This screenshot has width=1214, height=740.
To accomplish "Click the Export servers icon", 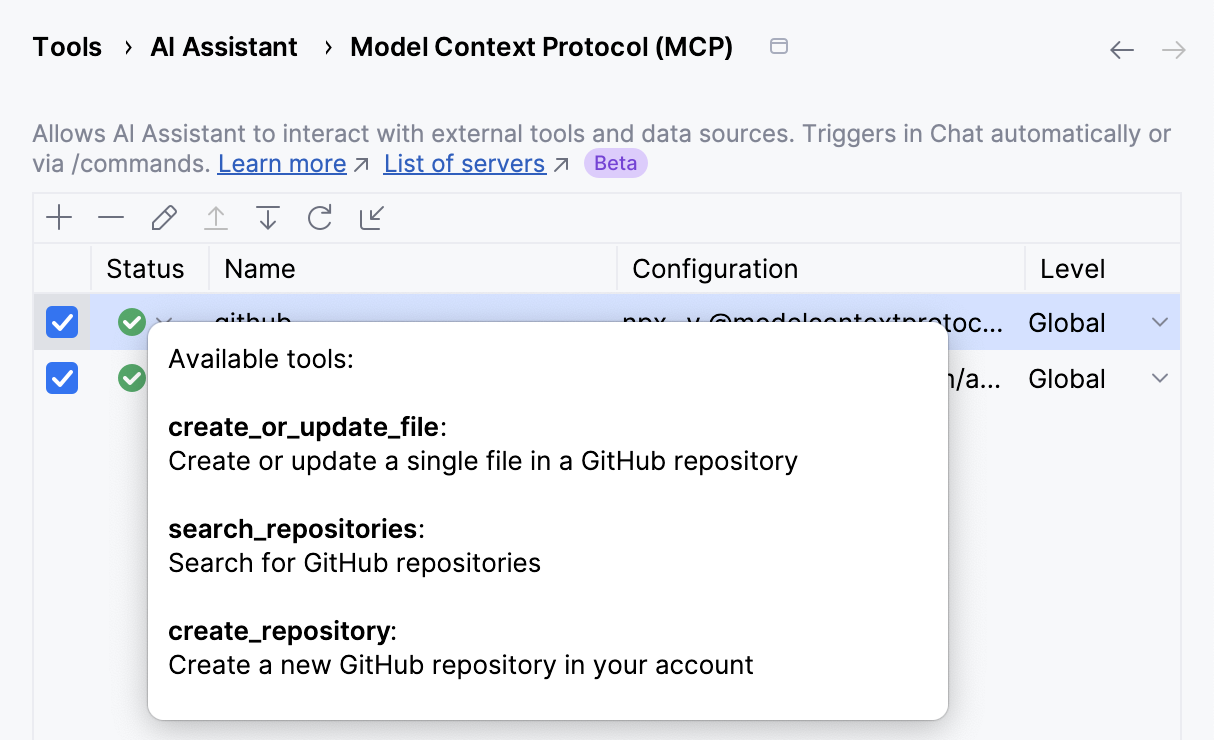I will [x=216, y=217].
